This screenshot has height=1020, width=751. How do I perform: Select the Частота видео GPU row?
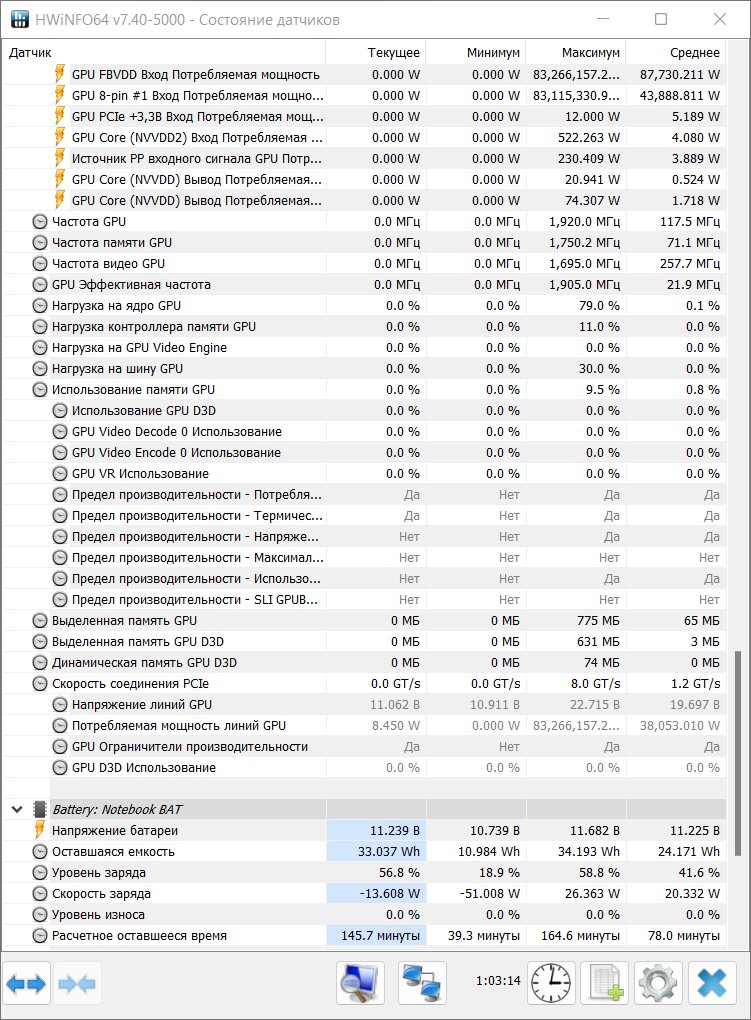pos(364,263)
